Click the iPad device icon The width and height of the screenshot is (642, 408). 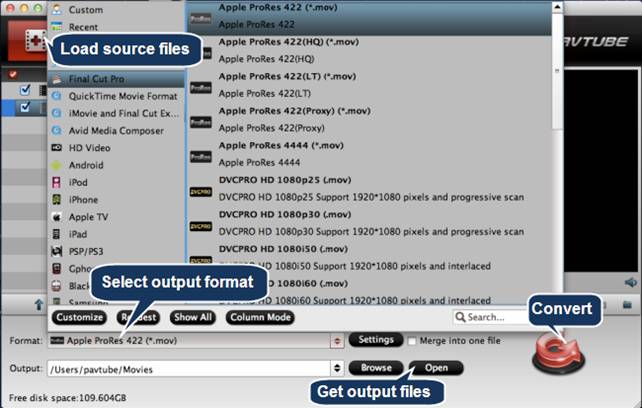click(x=57, y=234)
